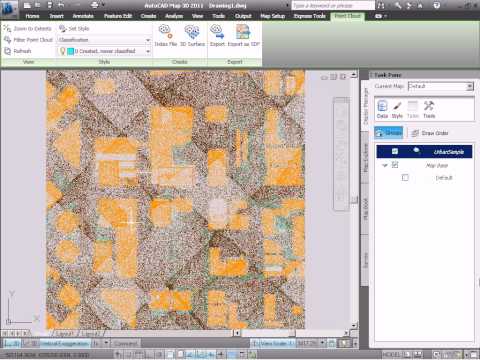Click the navigation bar beside the drawing

(341, 154)
